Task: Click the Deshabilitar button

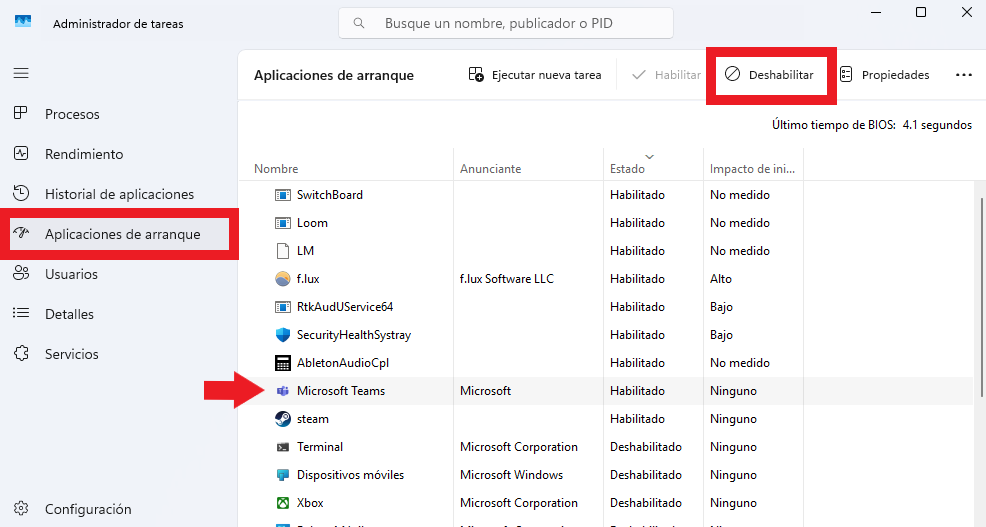Action: [x=768, y=75]
